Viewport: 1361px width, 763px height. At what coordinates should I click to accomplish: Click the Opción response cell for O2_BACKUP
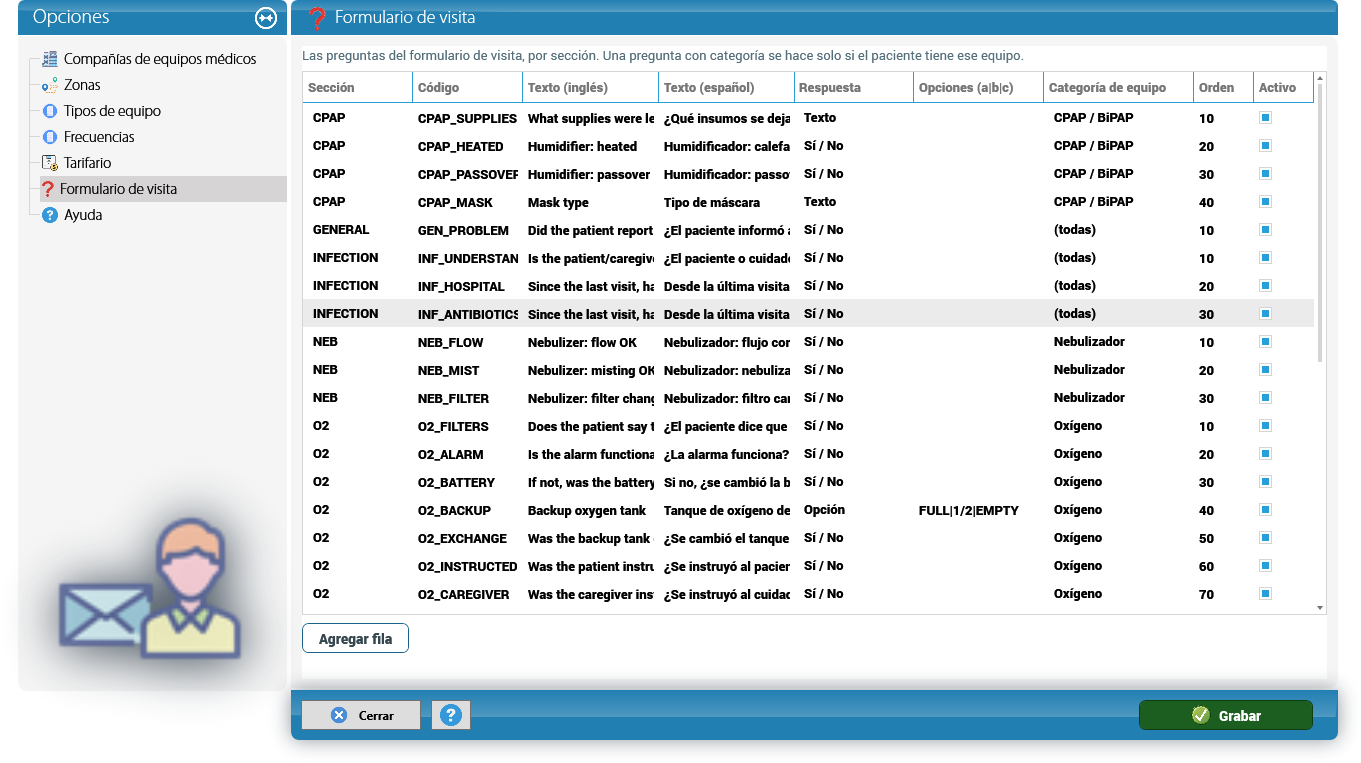pos(854,510)
